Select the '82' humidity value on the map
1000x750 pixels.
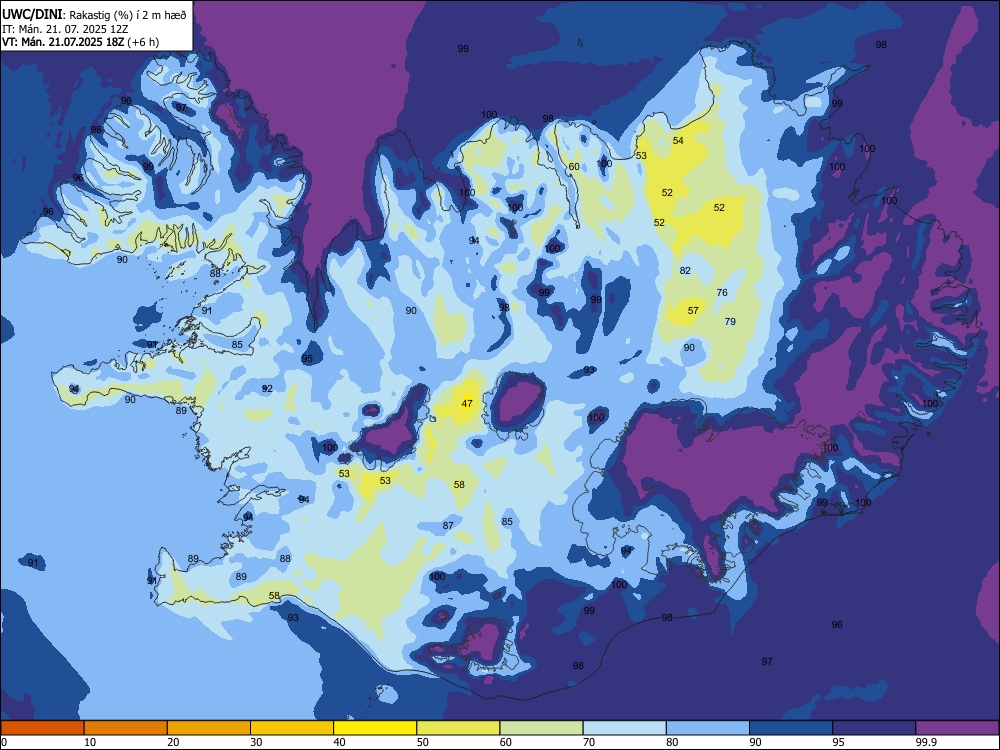coord(685,270)
